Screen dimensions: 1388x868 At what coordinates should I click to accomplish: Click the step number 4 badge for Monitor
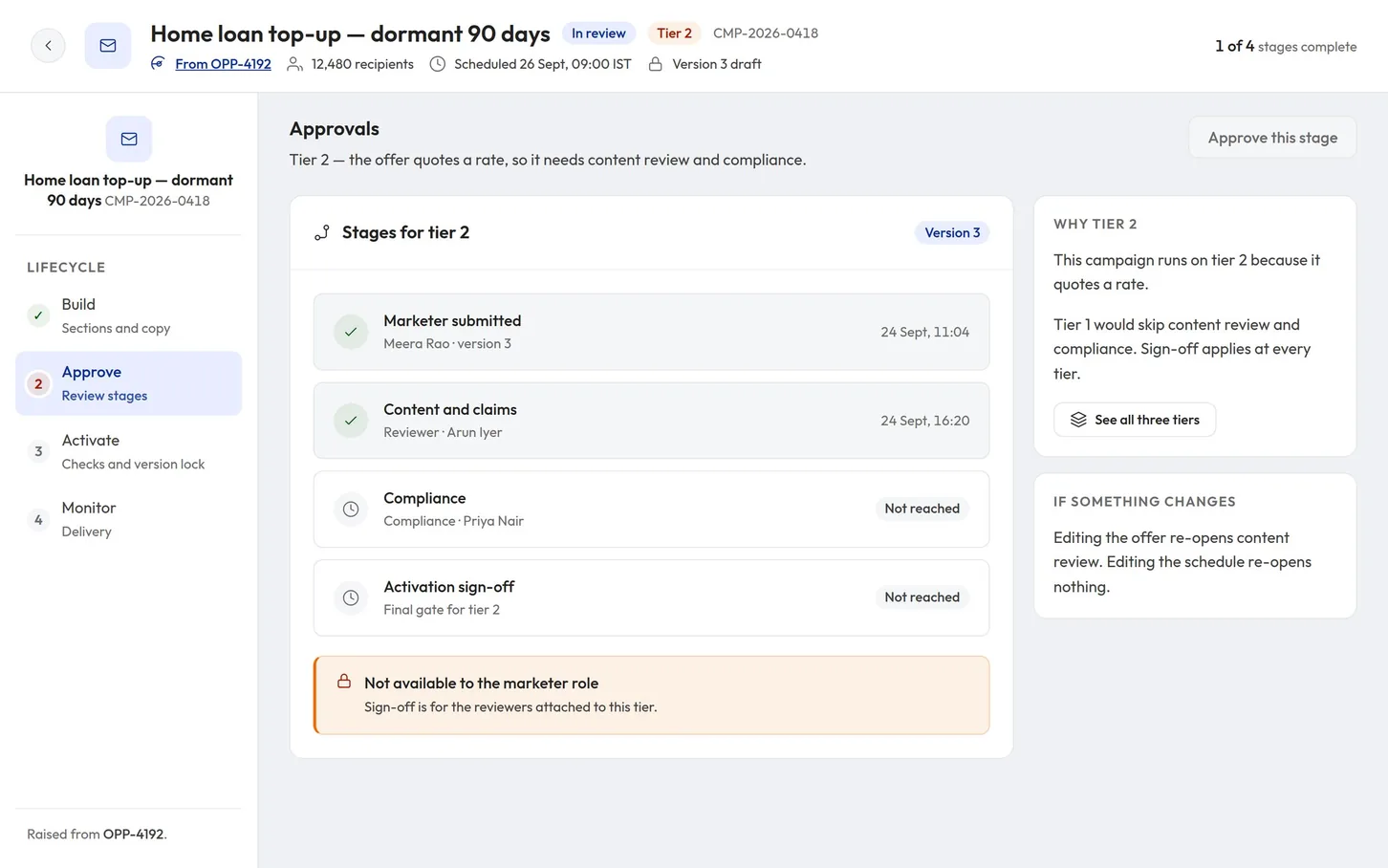[x=38, y=520]
